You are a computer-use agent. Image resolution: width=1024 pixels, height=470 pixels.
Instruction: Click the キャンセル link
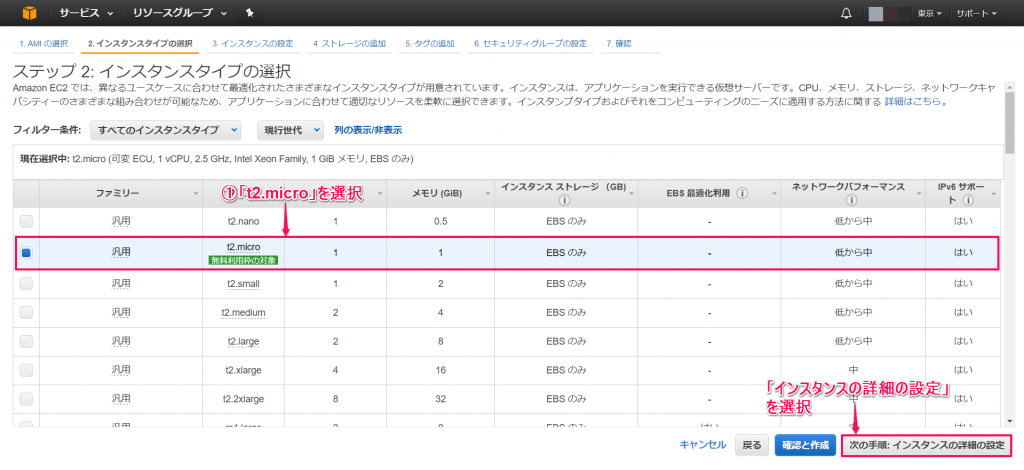pos(703,445)
